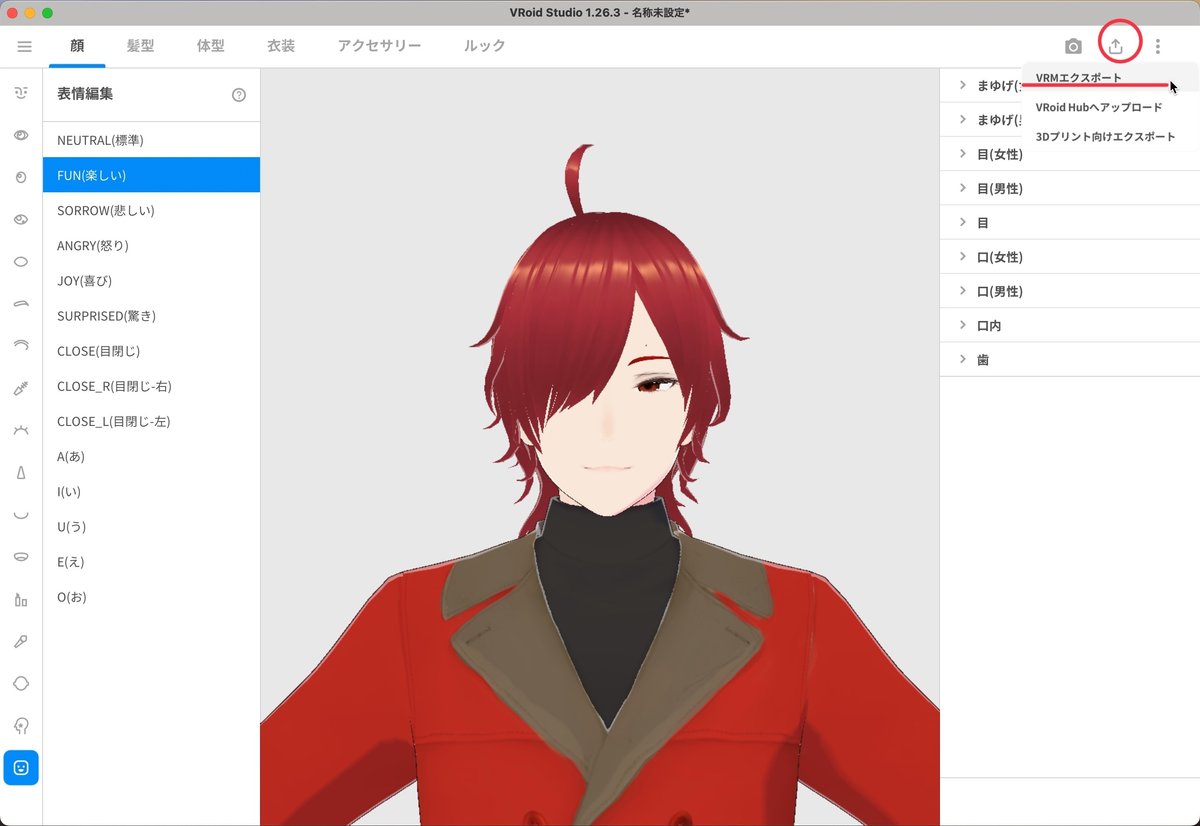Select the pupil icon in the left sidebar
The height and width of the screenshot is (826, 1200).
(22, 177)
